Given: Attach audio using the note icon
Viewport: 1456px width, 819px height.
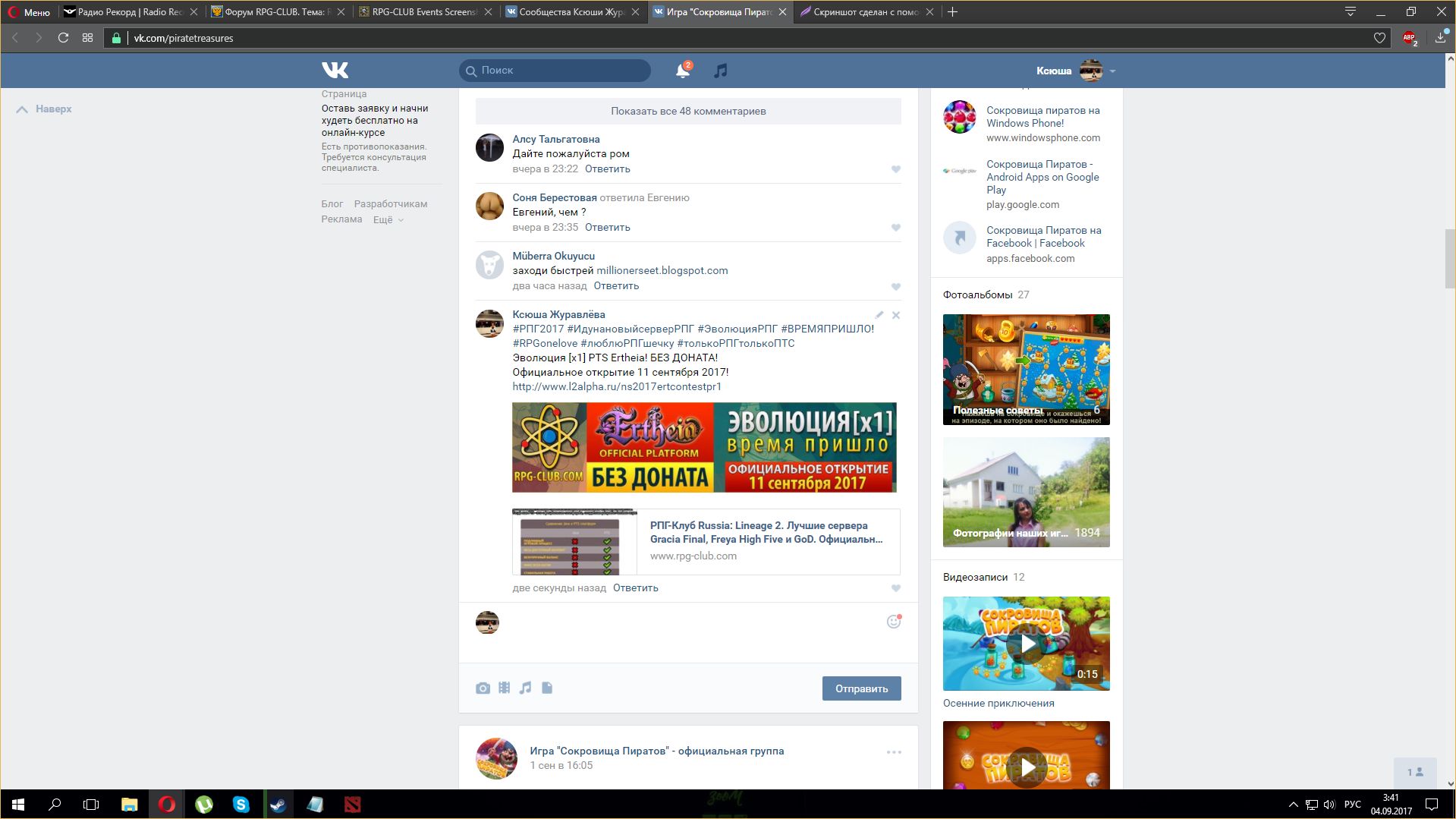Looking at the screenshot, I should pos(525,688).
